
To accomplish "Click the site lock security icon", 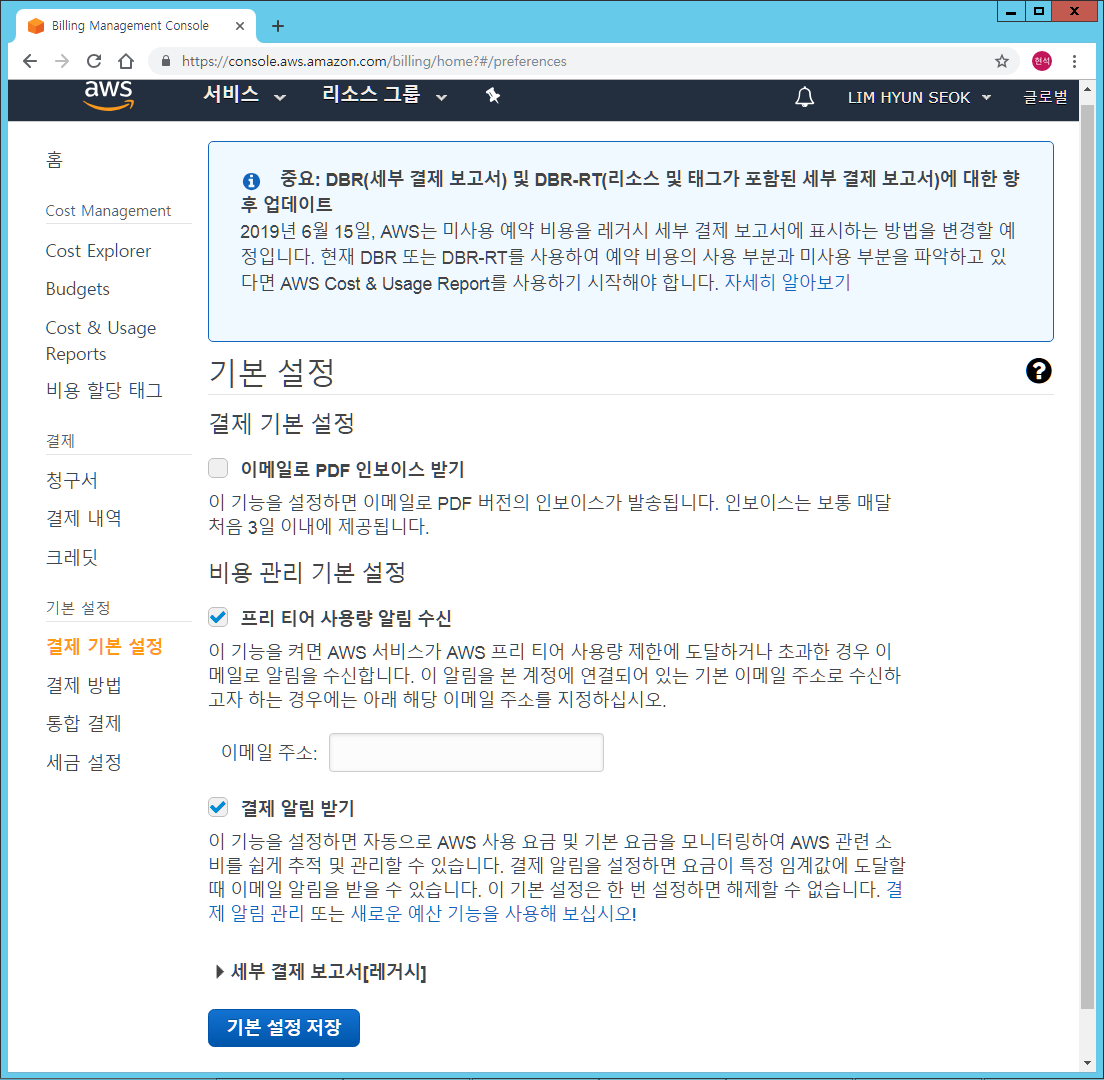I will (166, 61).
